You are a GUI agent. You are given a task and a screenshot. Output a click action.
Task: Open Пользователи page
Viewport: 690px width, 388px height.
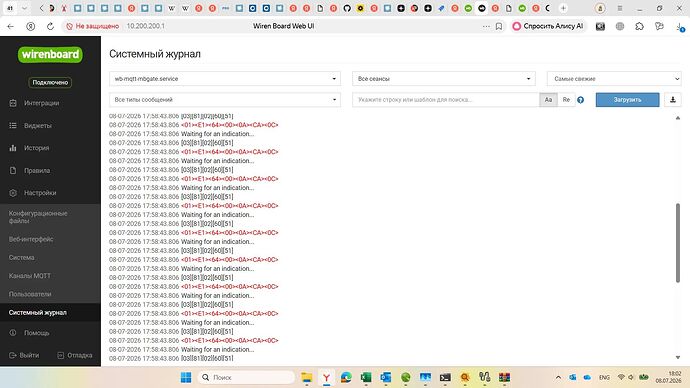click(x=30, y=294)
